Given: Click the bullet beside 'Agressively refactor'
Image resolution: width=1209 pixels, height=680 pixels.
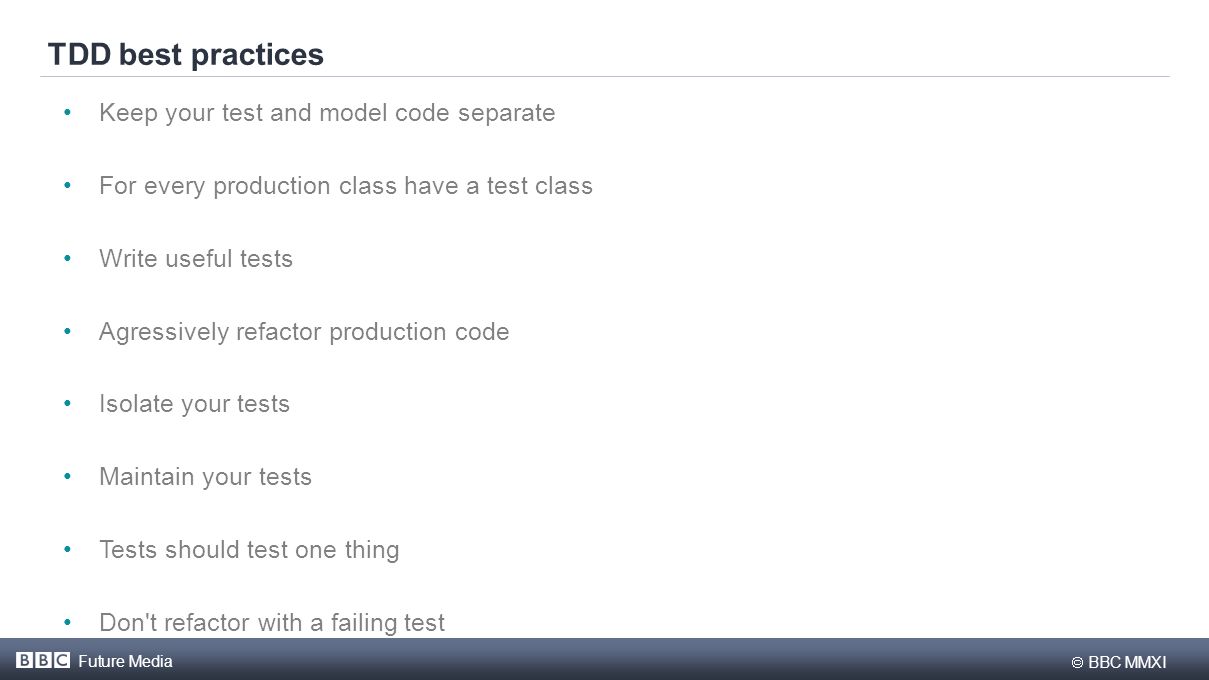Looking at the screenshot, I should 67,331.
